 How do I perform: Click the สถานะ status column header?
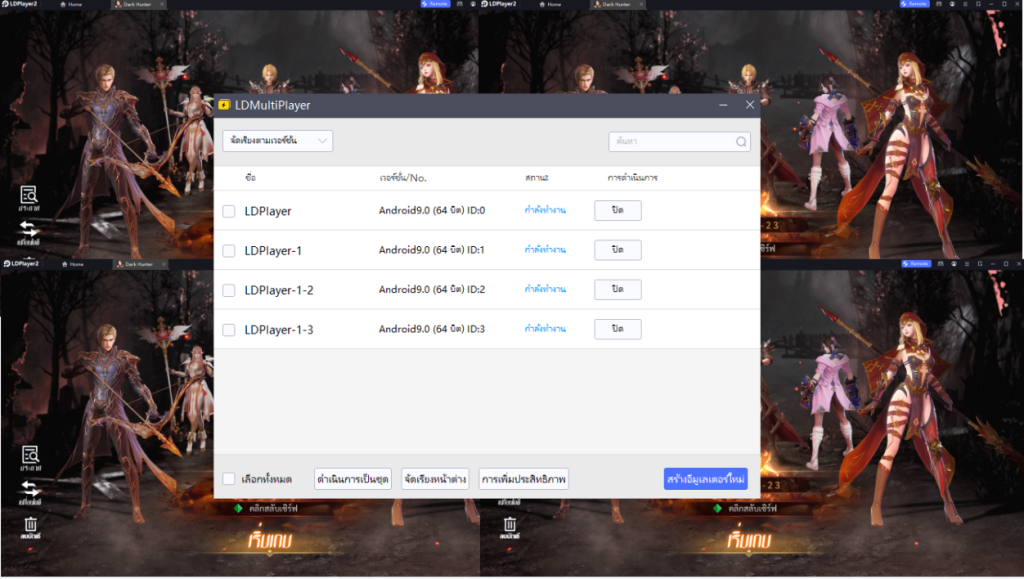tap(537, 178)
